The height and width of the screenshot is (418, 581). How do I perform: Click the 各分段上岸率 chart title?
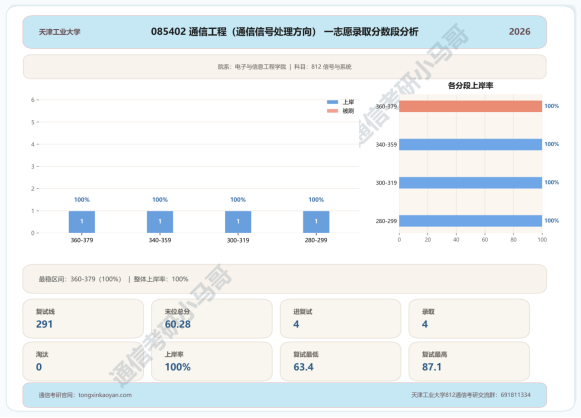coord(470,86)
